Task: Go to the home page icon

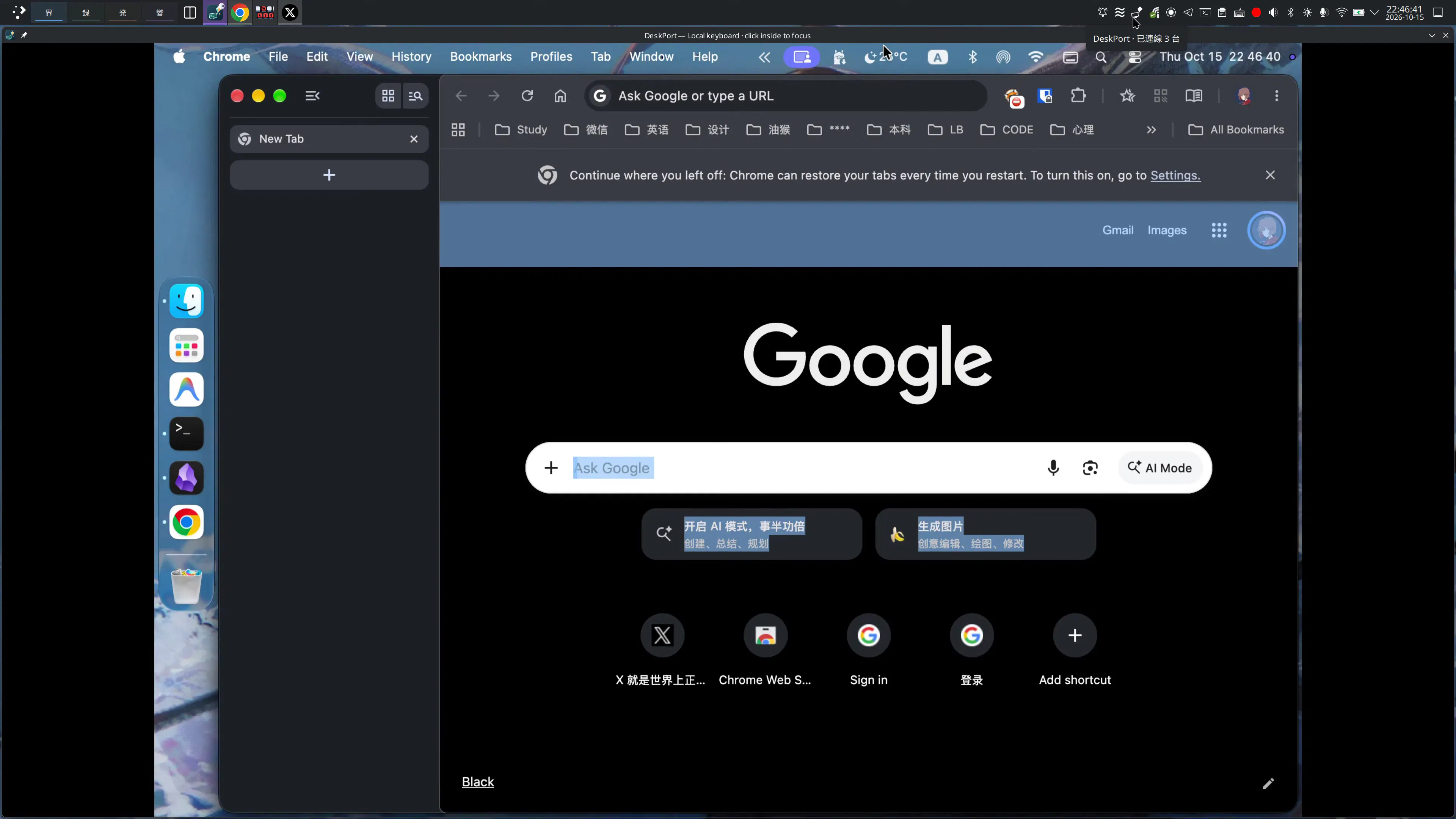Action: [x=560, y=96]
